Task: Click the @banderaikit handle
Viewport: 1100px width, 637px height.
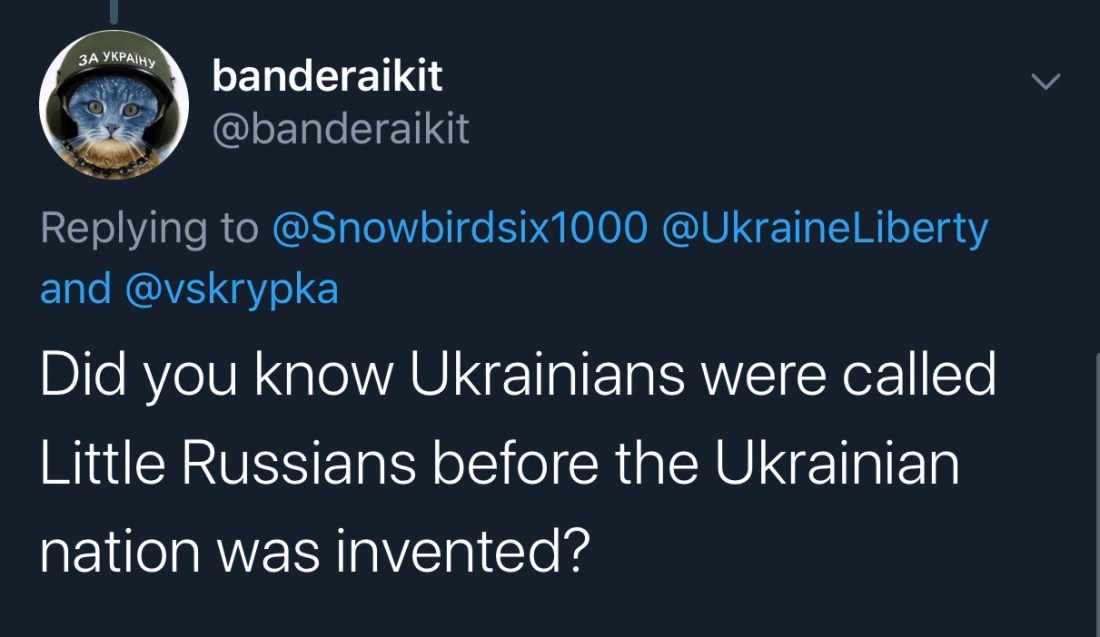Action: [x=340, y=128]
